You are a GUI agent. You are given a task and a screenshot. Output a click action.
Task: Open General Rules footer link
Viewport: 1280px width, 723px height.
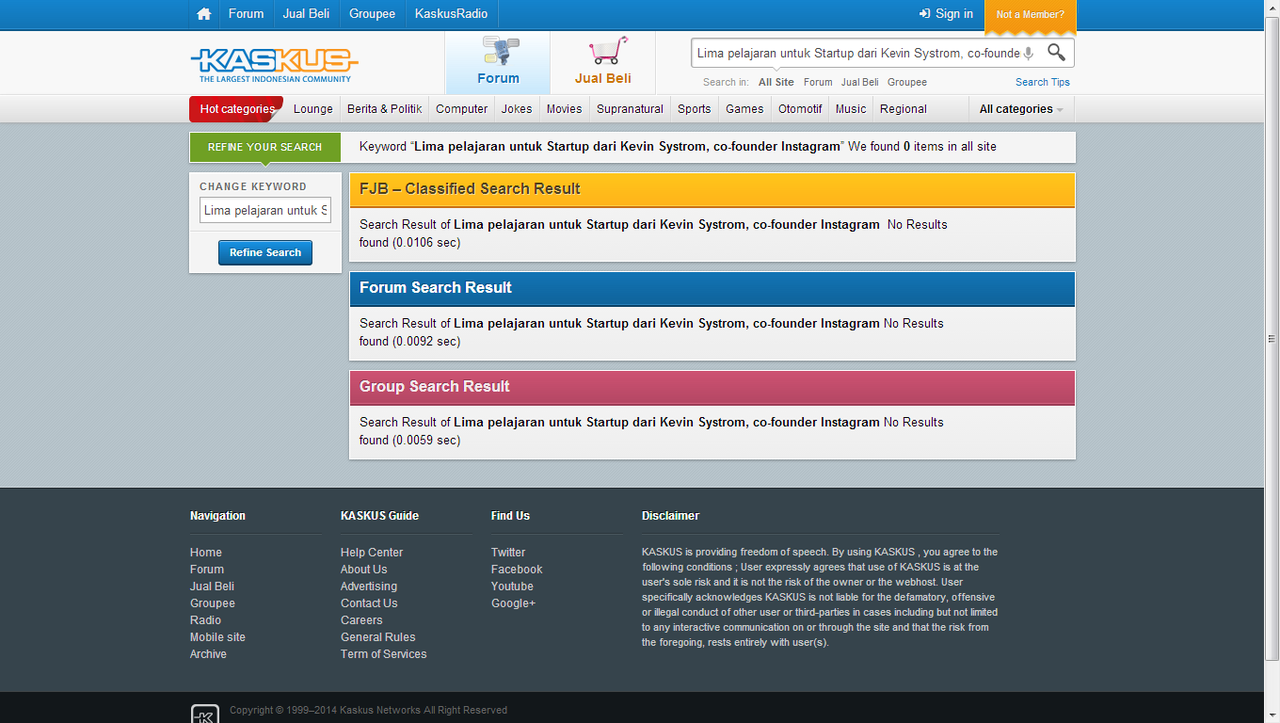(x=378, y=637)
